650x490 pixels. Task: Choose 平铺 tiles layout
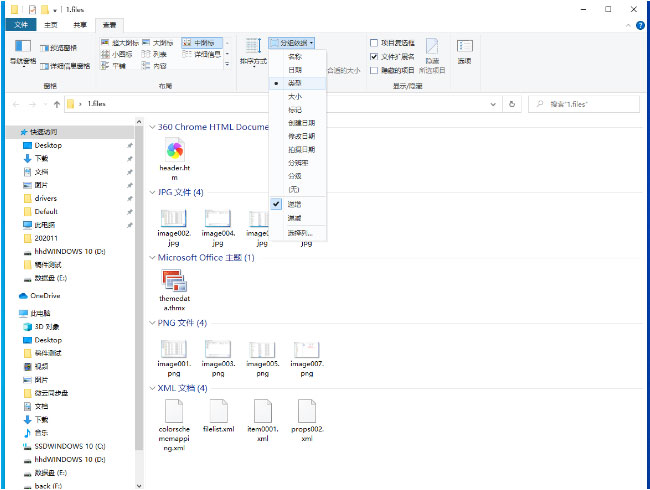pyautogui.click(x=114, y=65)
